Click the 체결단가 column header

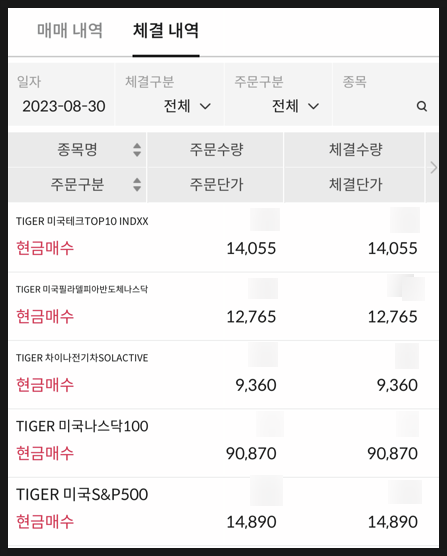pyautogui.click(x=355, y=184)
